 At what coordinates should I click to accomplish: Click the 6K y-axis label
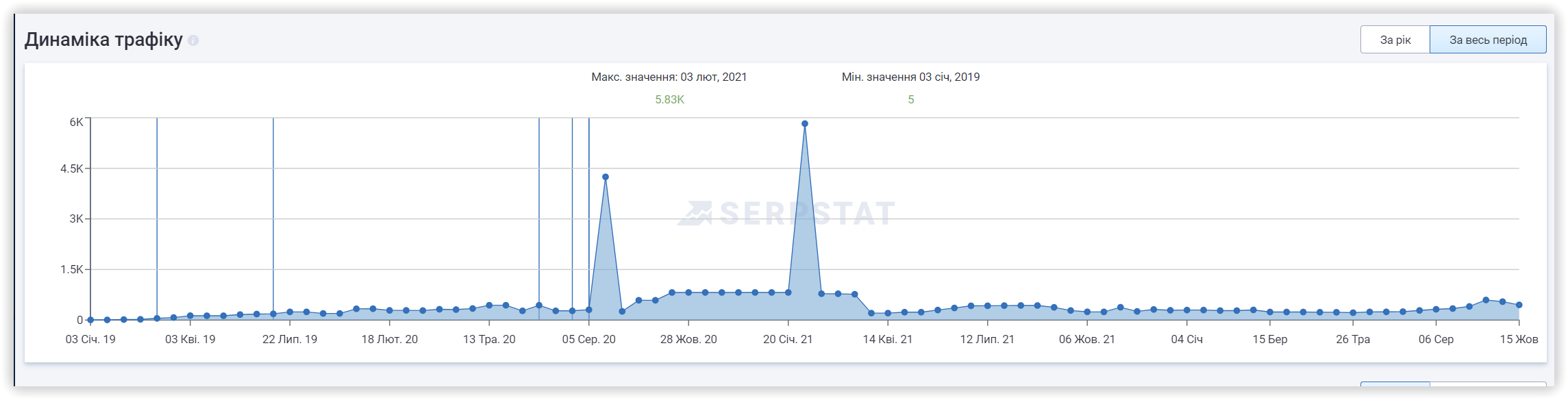(76, 122)
